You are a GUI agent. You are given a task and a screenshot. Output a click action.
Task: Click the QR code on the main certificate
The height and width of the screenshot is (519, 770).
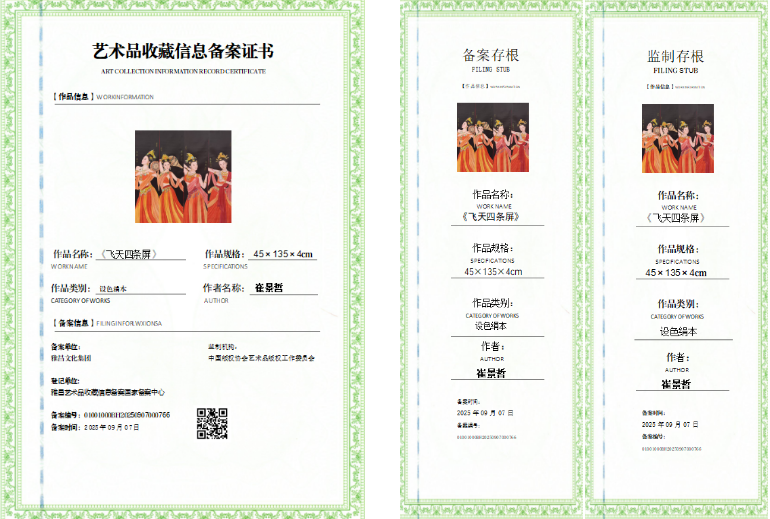(x=212, y=424)
